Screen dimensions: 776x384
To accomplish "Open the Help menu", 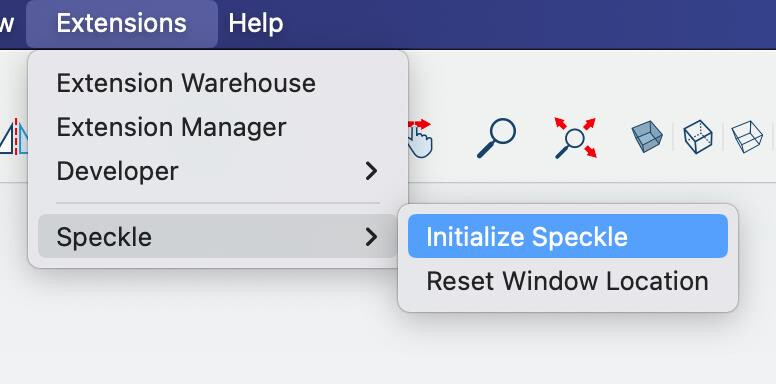I will tap(256, 23).
